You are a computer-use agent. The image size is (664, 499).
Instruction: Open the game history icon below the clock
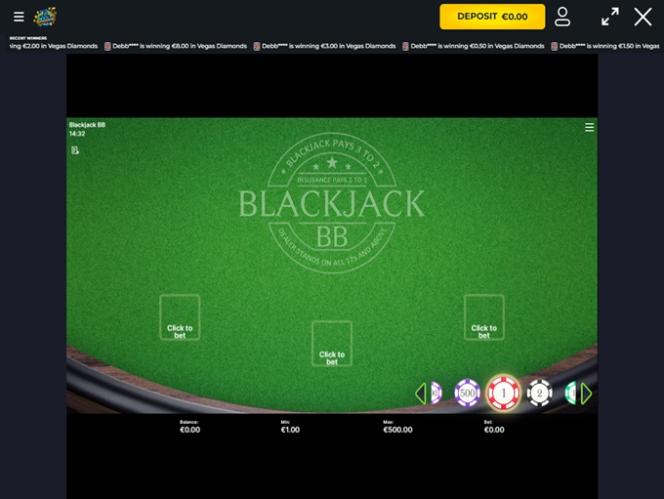pyautogui.click(x=75, y=150)
